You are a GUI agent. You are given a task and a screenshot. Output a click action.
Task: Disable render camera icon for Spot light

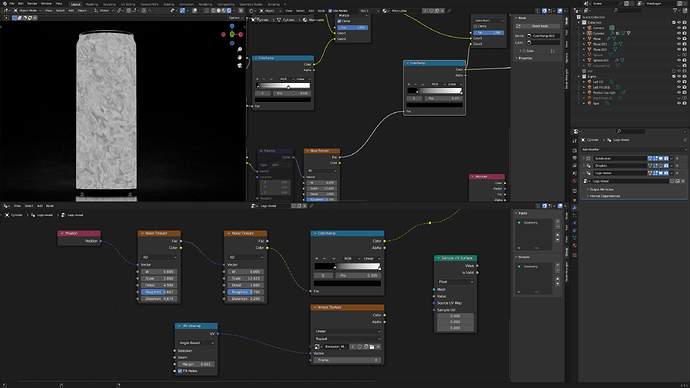(x=685, y=103)
